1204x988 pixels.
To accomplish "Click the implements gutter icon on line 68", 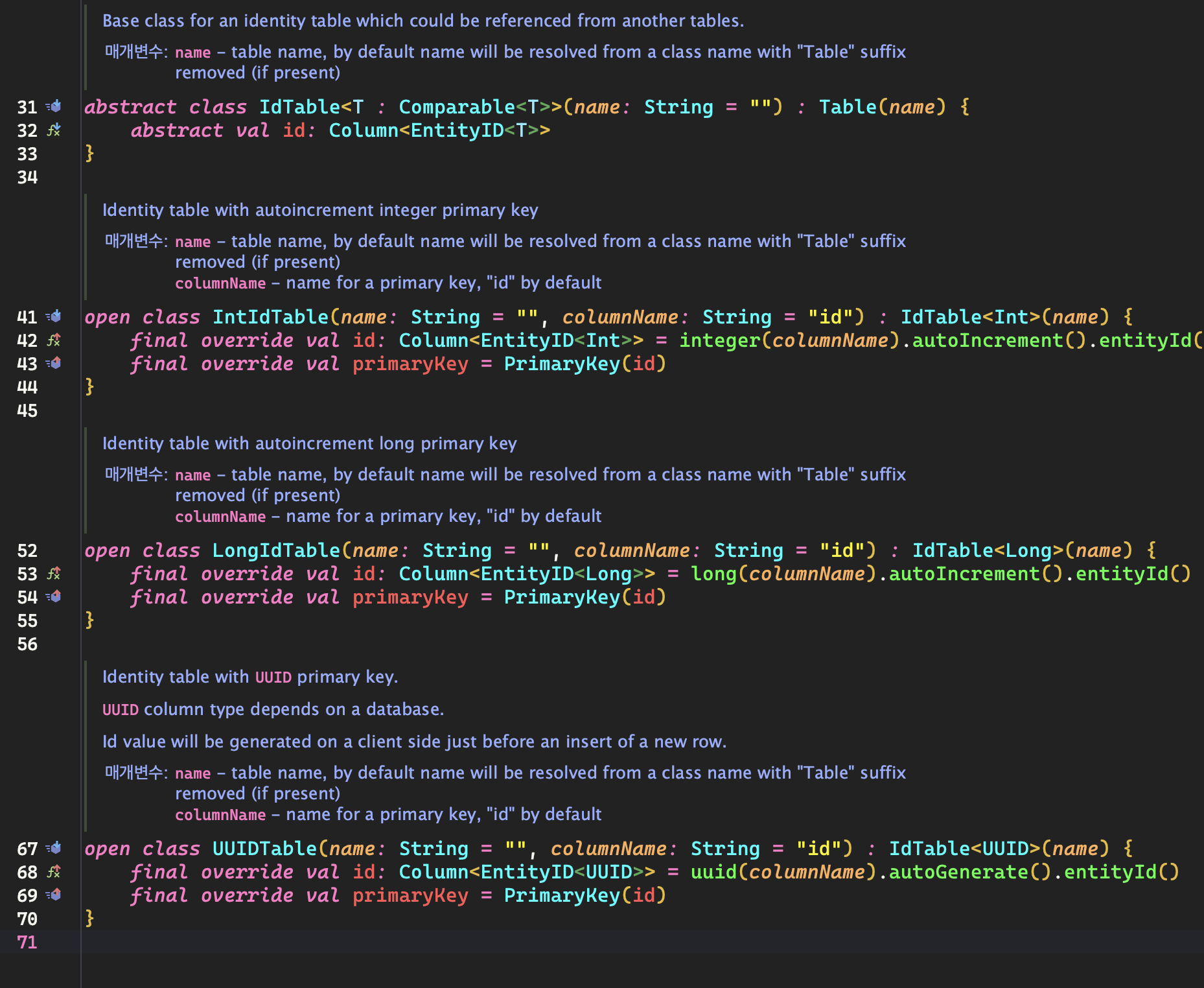I will [x=54, y=871].
